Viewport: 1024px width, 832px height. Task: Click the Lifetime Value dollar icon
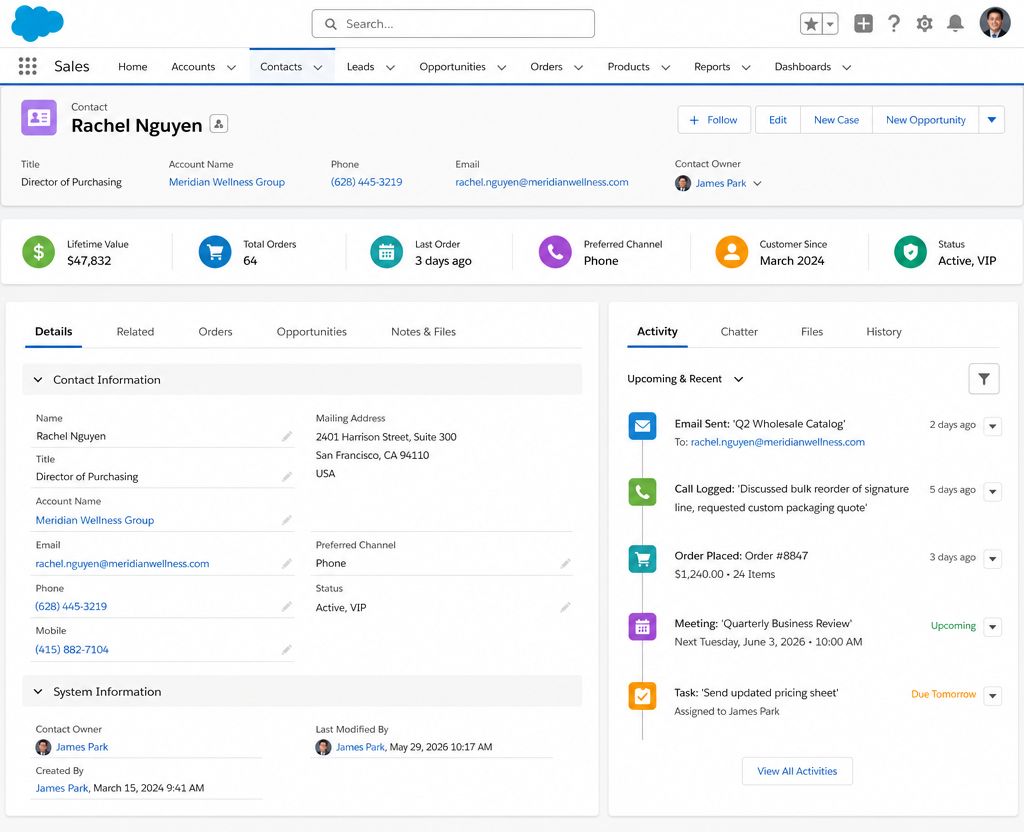point(39,252)
